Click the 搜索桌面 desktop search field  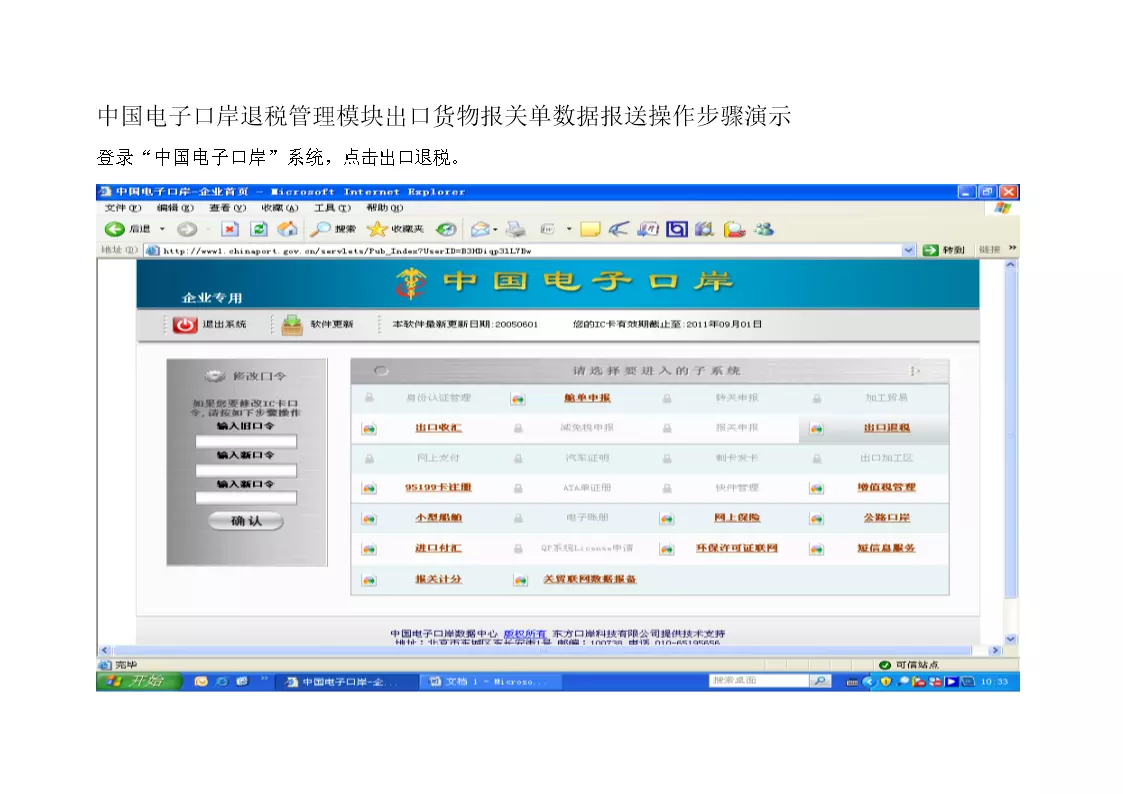coord(758,681)
